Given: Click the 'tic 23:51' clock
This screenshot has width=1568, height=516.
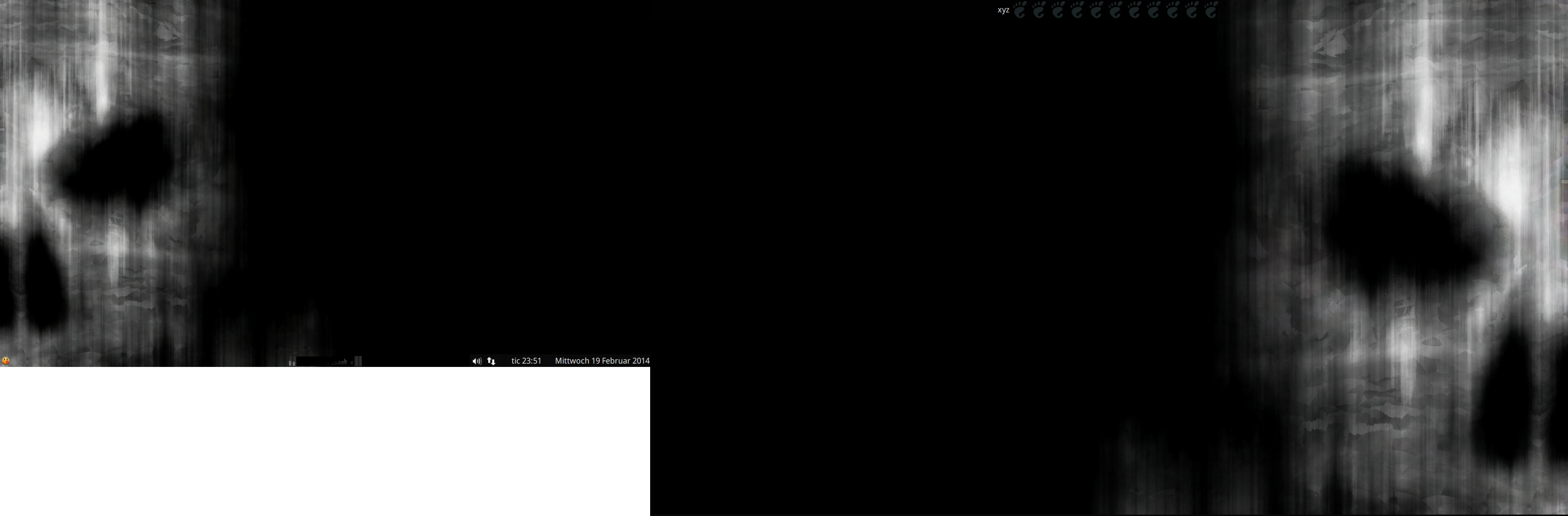Looking at the screenshot, I should [x=526, y=361].
